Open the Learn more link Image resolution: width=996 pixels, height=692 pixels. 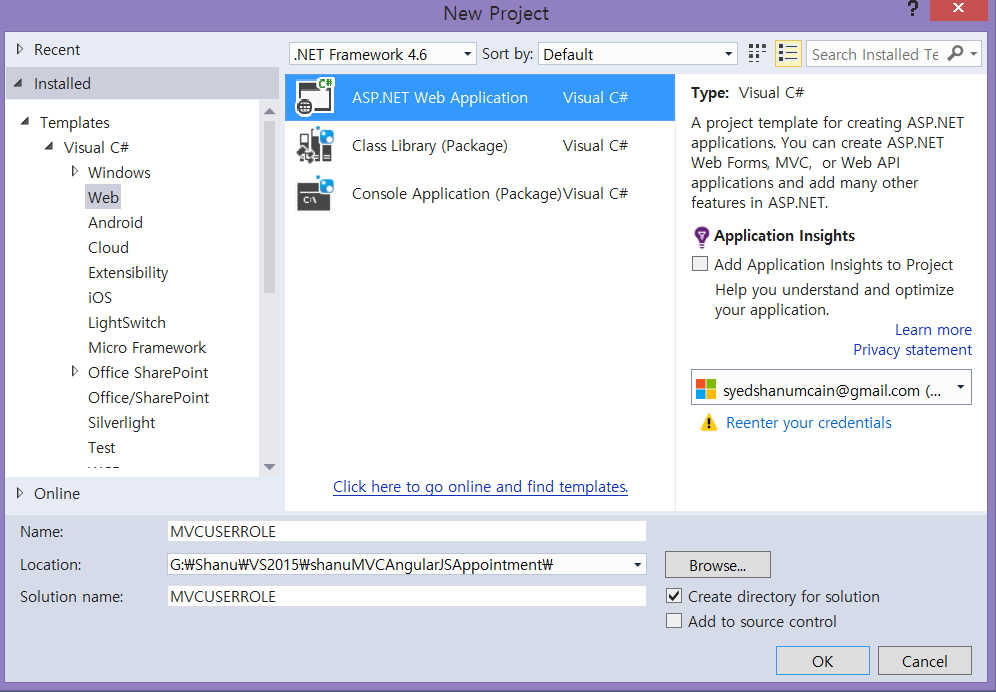pyautogui.click(x=932, y=330)
